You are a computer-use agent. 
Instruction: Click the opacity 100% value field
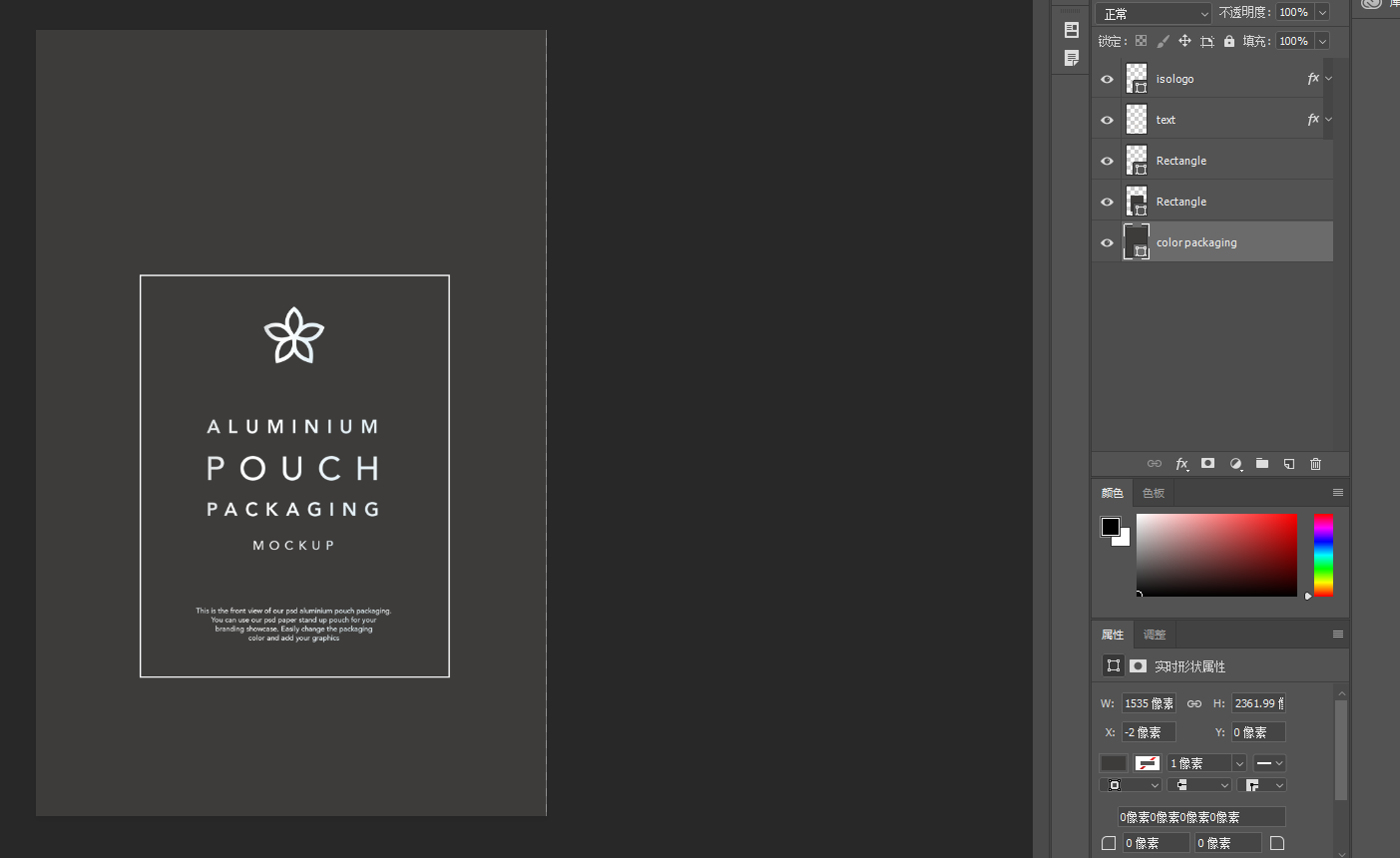[1294, 12]
